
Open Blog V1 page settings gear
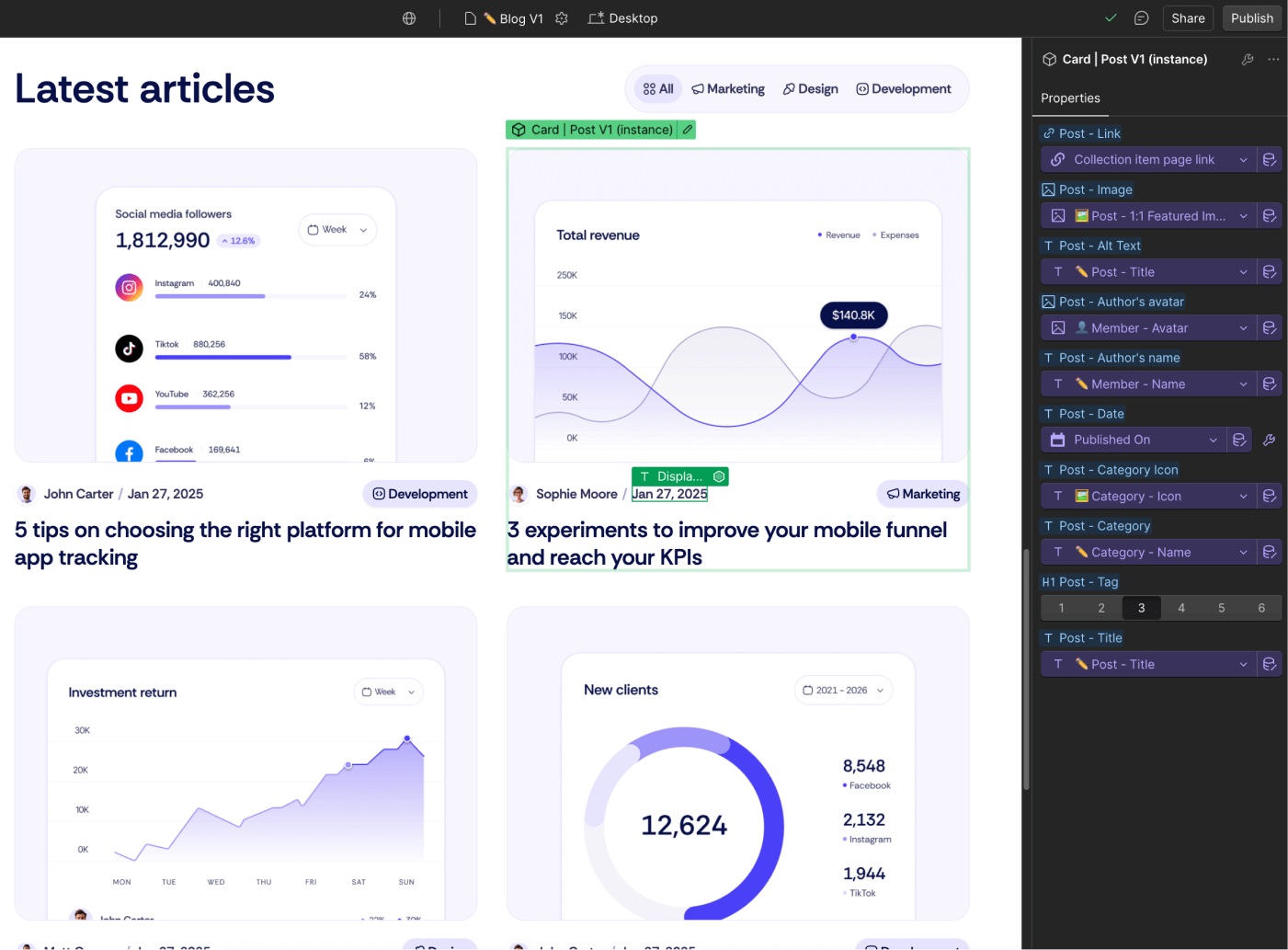pyautogui.click(x=562, y=17)
